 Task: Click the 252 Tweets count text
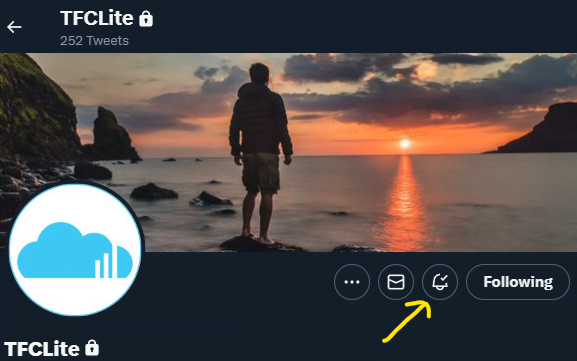pyautogui.click(x=94, y=40)
